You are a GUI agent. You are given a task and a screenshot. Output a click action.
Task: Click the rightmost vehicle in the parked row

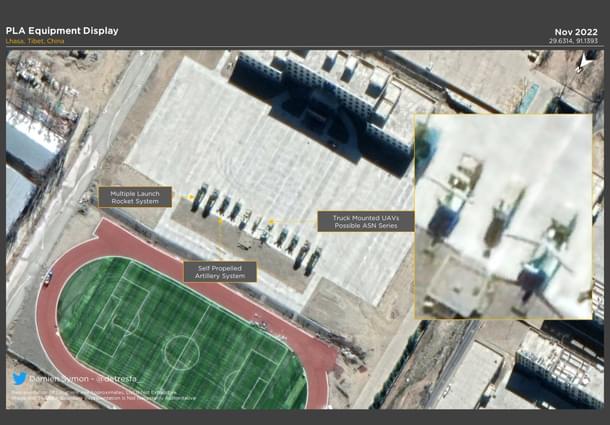313,262
